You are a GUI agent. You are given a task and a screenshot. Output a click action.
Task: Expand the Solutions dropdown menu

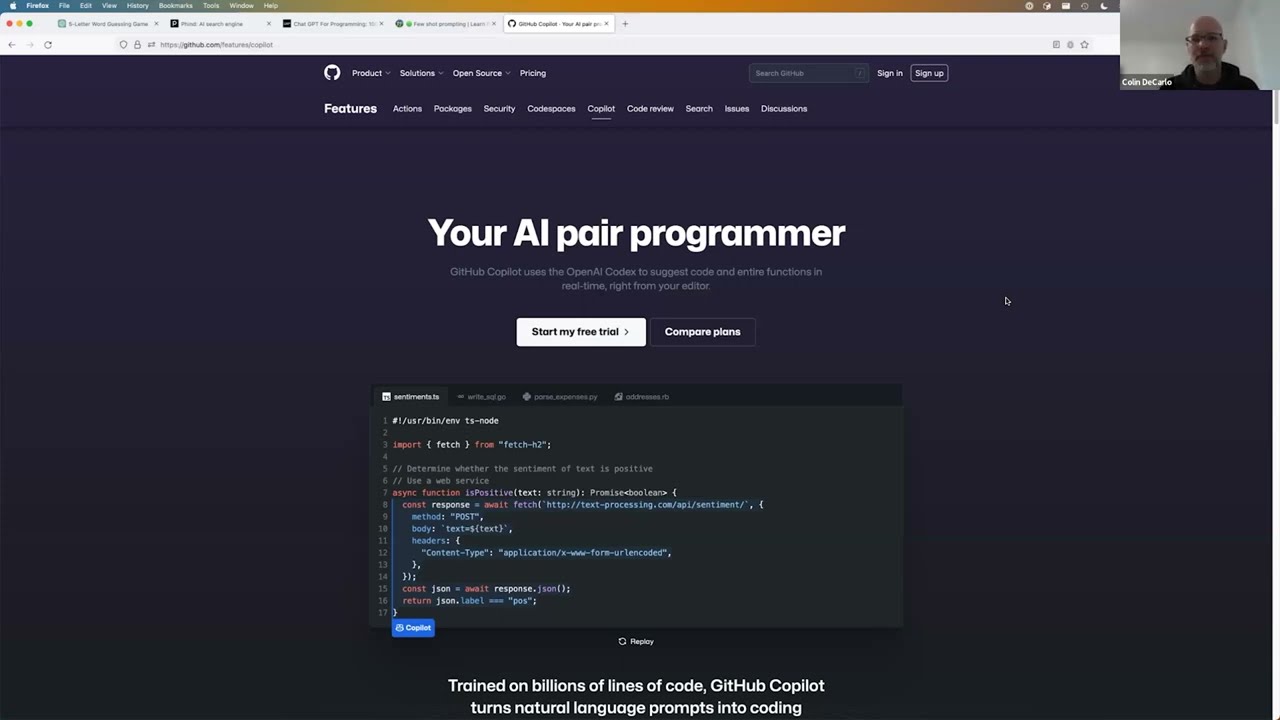click(x=421, y=73)
